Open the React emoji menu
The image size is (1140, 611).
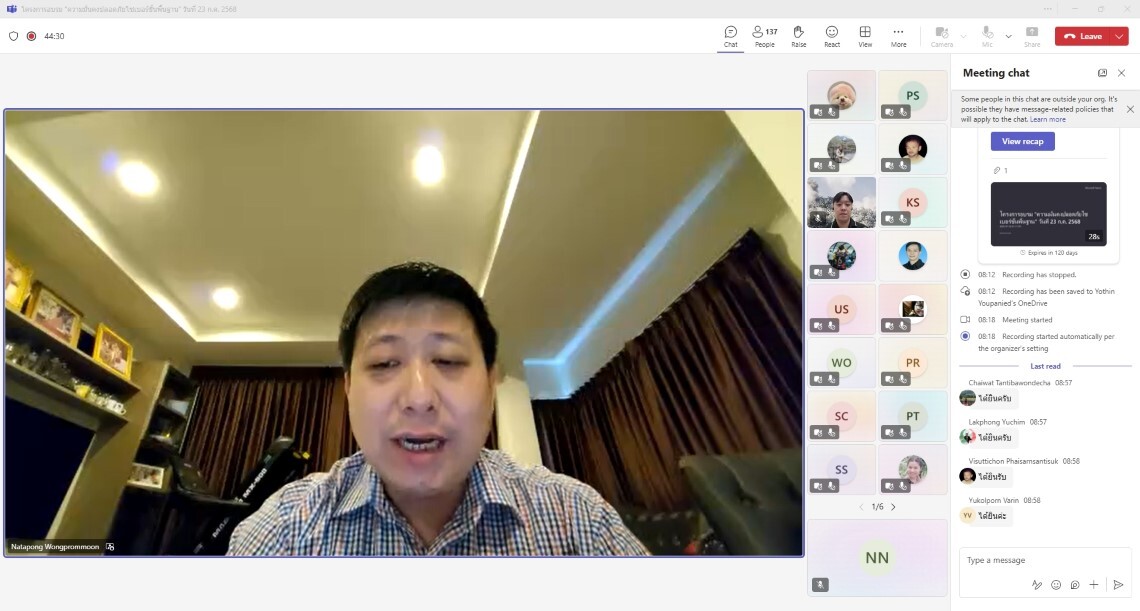(831, 36)
